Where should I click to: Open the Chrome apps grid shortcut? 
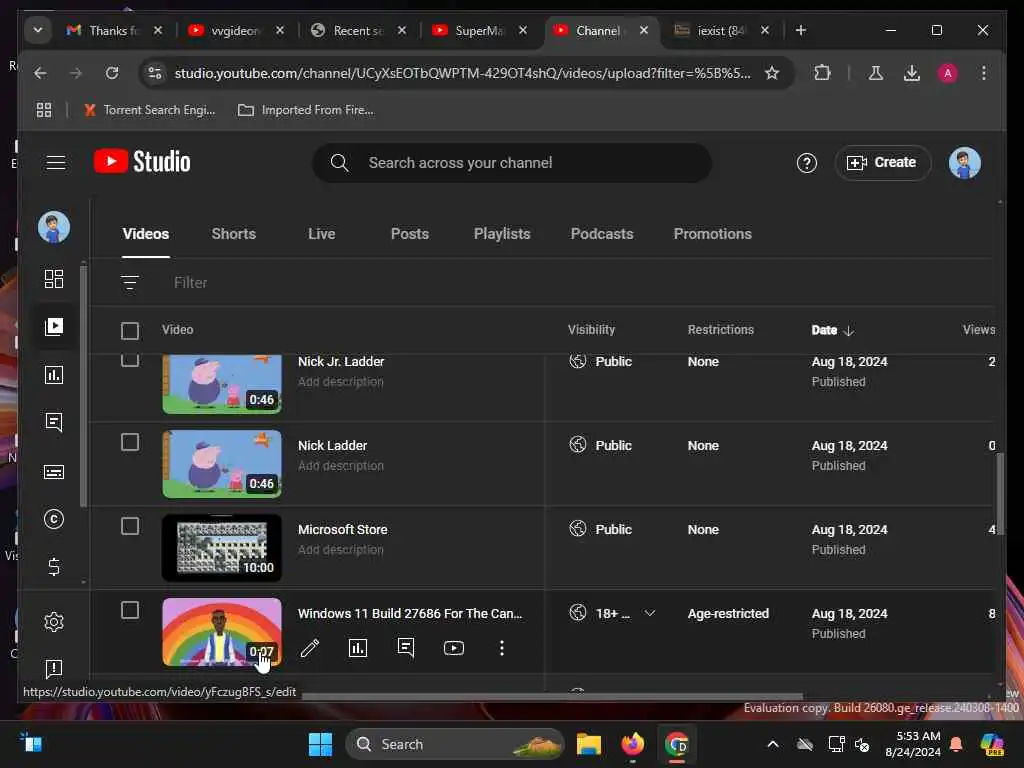click(x=44, y=110)
